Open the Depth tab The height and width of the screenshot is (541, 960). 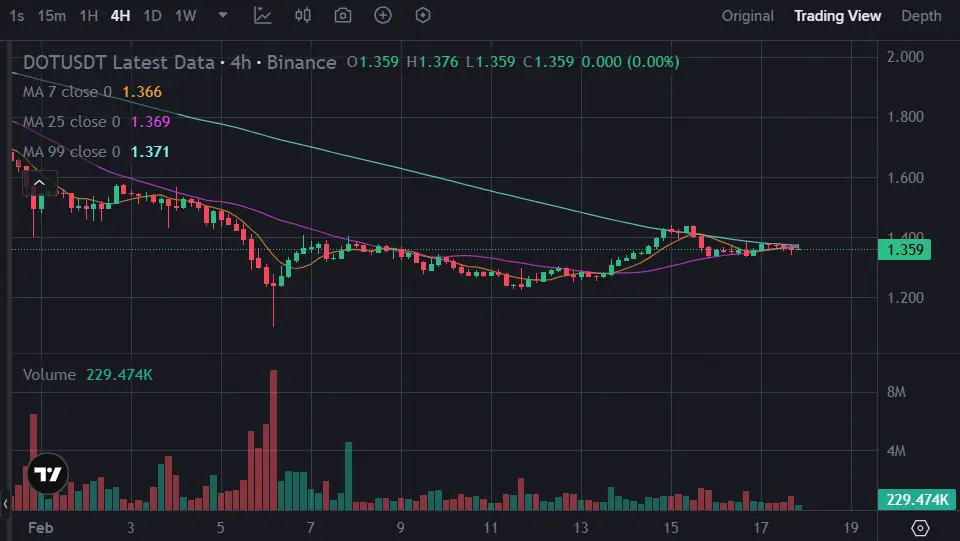[x=921, y=16]
